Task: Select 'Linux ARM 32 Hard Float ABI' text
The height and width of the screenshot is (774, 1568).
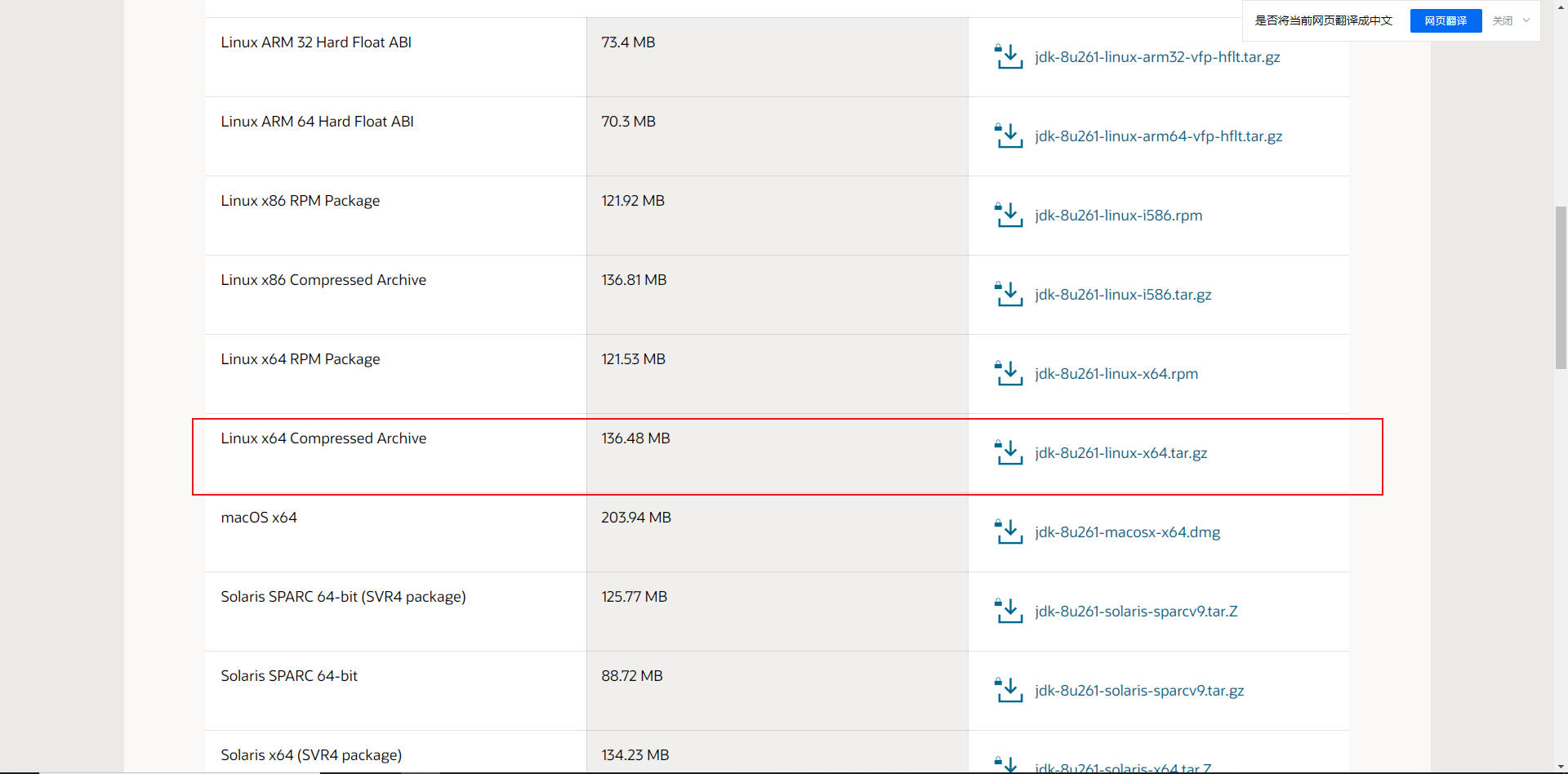Action: click(316, 42)
